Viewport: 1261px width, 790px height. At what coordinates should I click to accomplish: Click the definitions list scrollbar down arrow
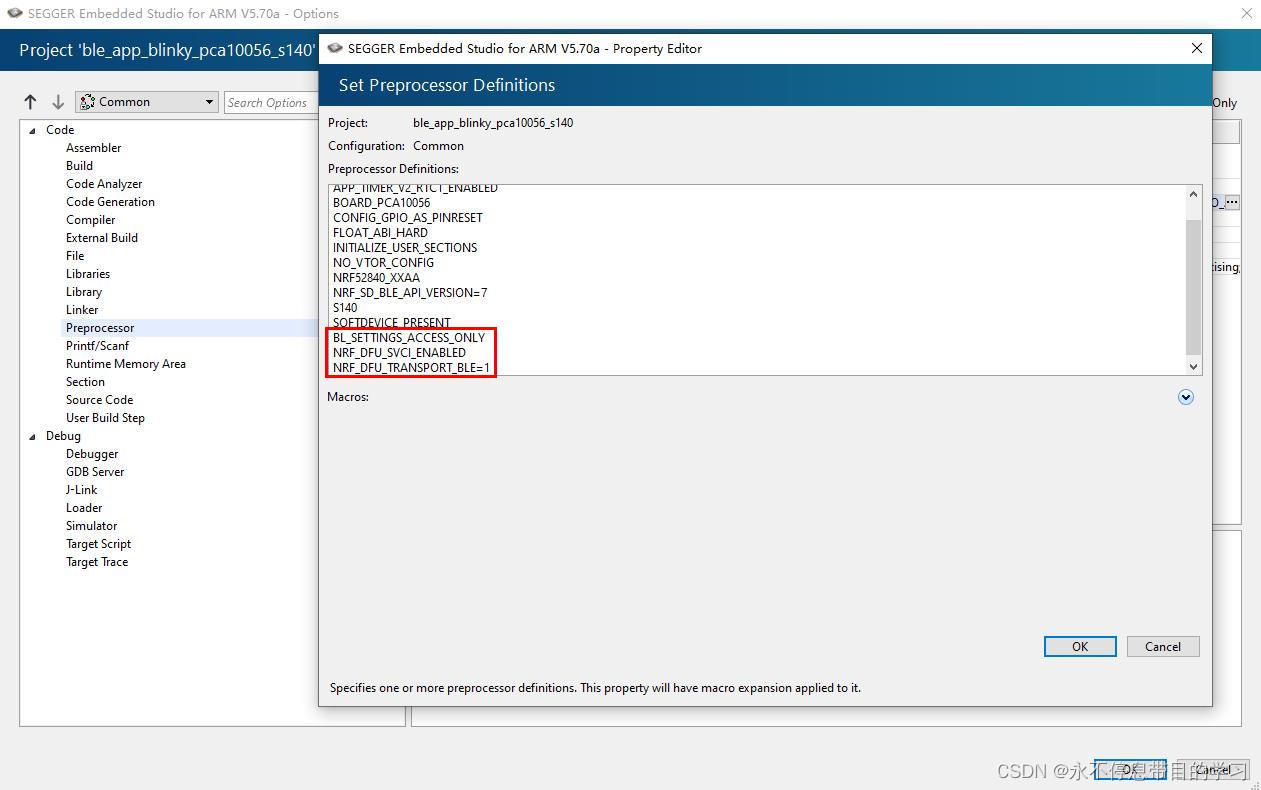tap(1192, 366)
